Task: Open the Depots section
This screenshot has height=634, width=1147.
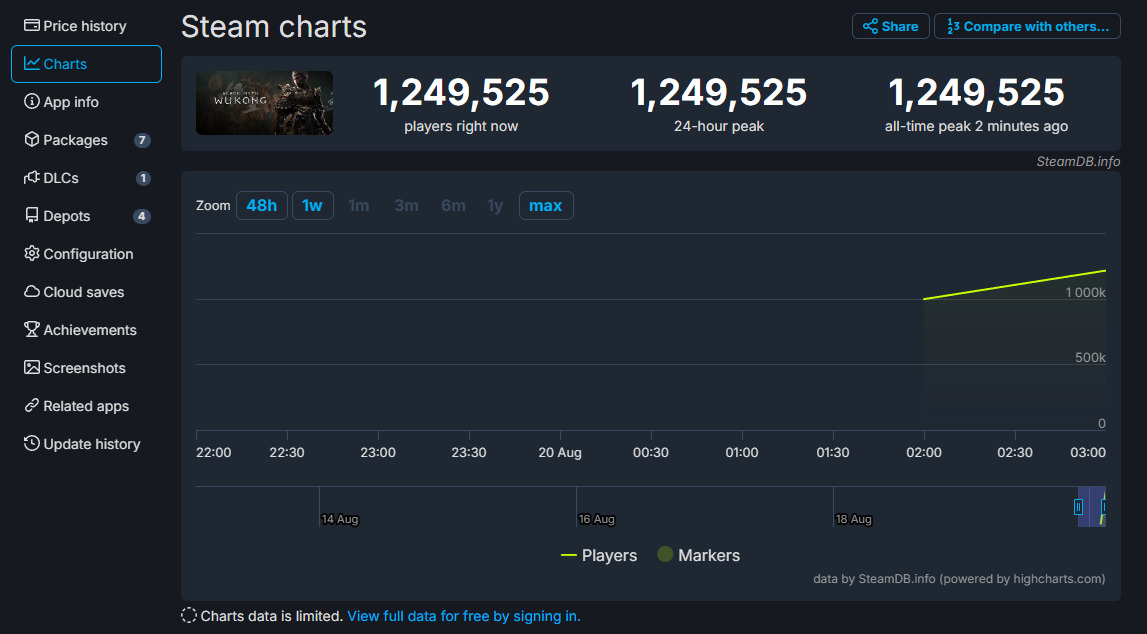Action: tap(86, 216)
